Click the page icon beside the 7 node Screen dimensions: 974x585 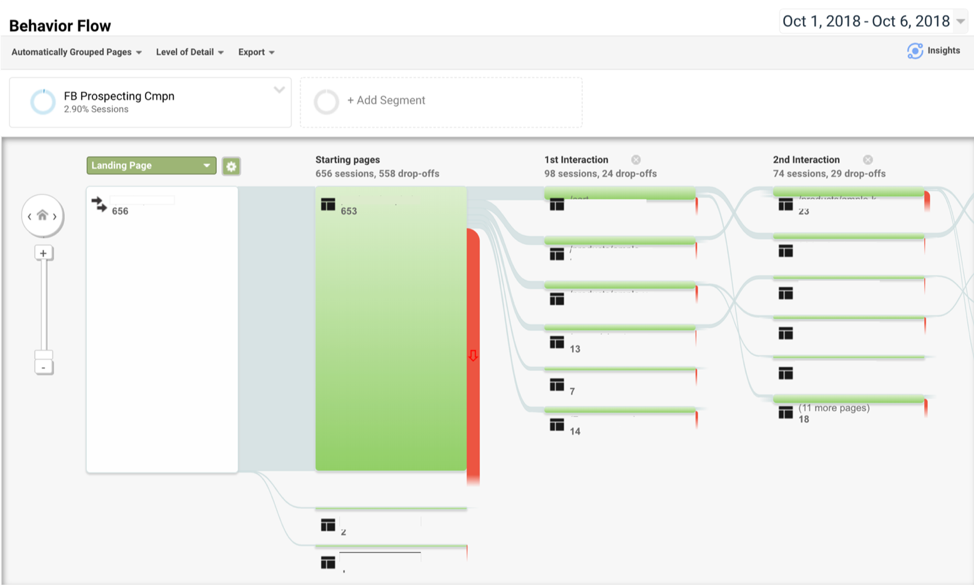pyautogui.click(x=556, y=382)
